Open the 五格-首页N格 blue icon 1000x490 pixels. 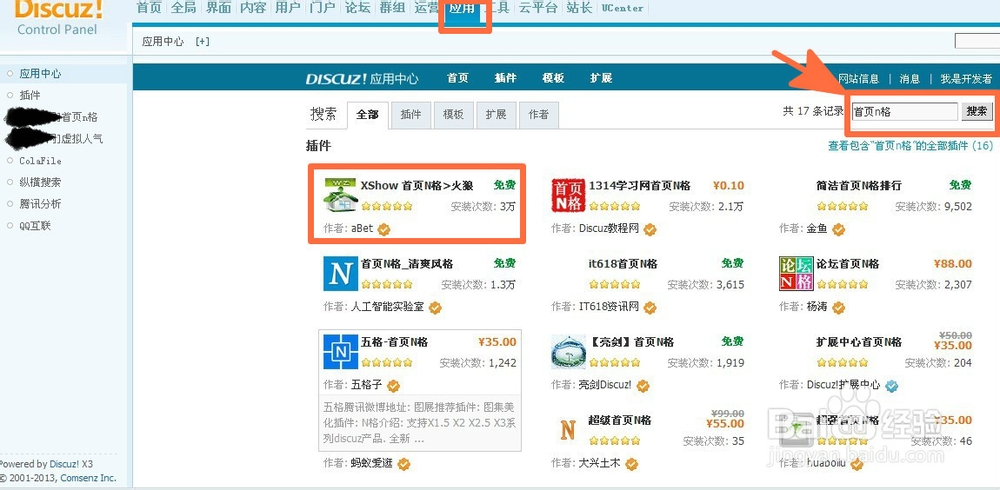point(341,352)
